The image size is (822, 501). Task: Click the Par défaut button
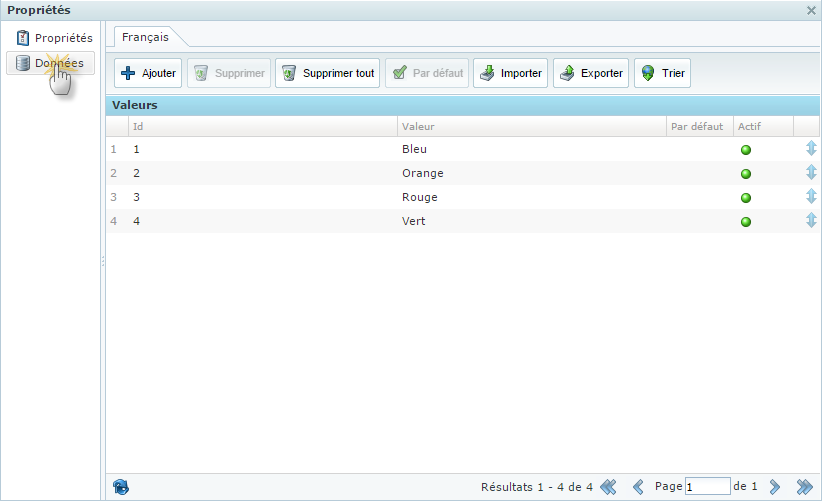(x=427, y=73)
